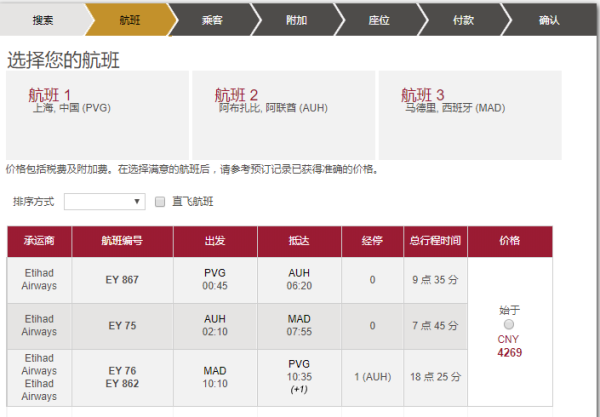
Task: Enable the 直飞航班 checkbox
Action: pos(160,202)
